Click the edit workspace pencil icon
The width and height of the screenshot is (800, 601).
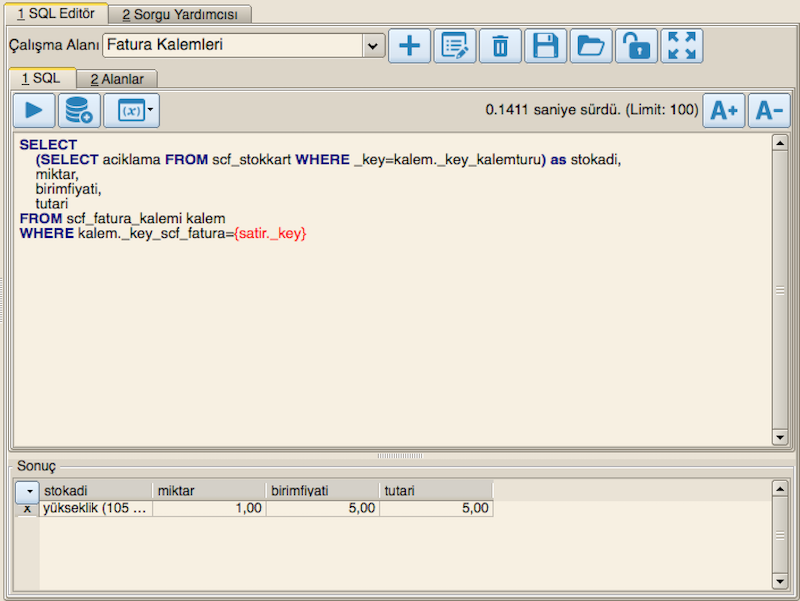455,46
